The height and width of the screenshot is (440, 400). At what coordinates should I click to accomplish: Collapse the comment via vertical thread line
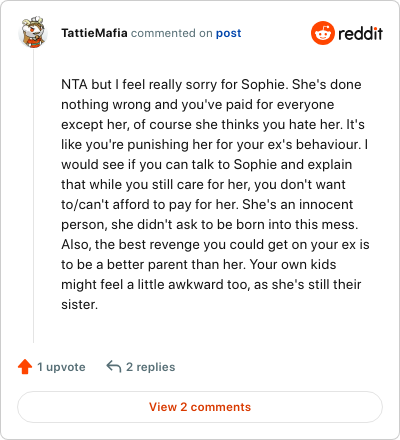pyautogui.click(x=33, y=196)
